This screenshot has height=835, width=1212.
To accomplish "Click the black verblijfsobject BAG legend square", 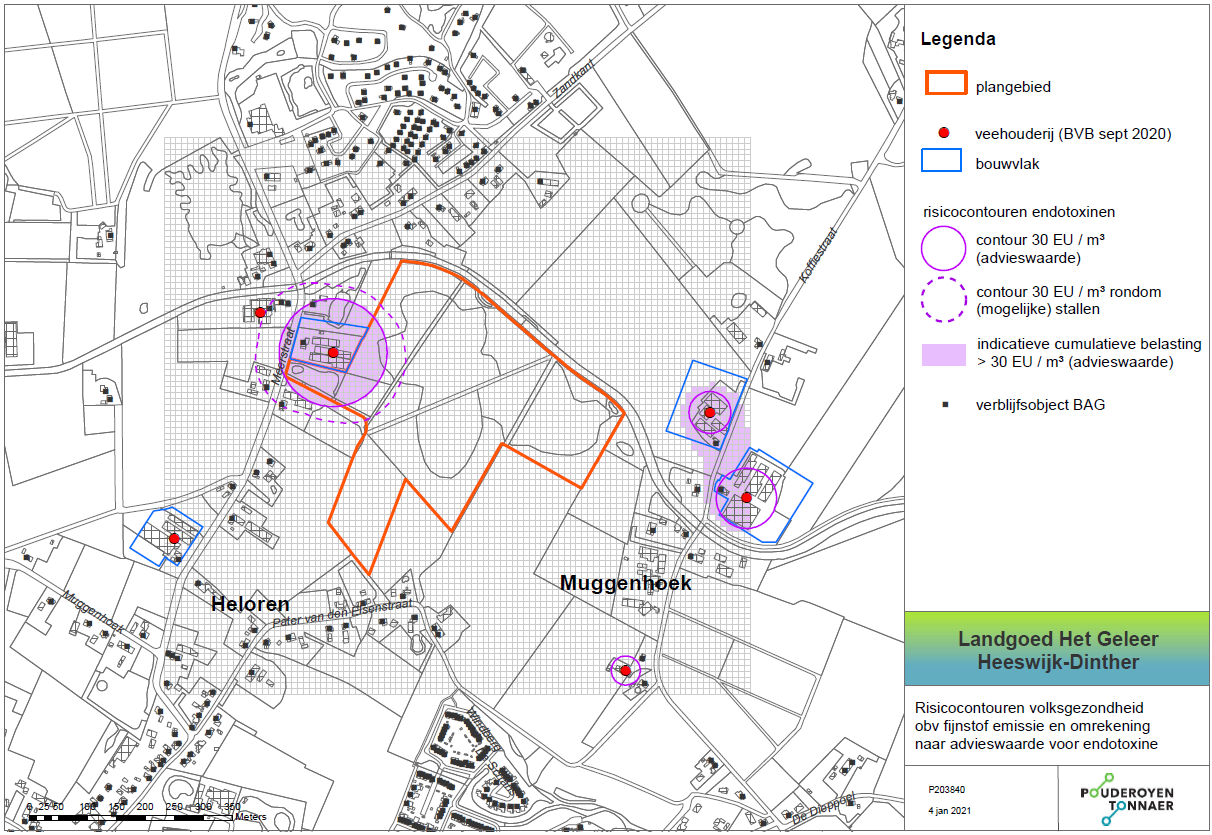I will tap(943, 405).
